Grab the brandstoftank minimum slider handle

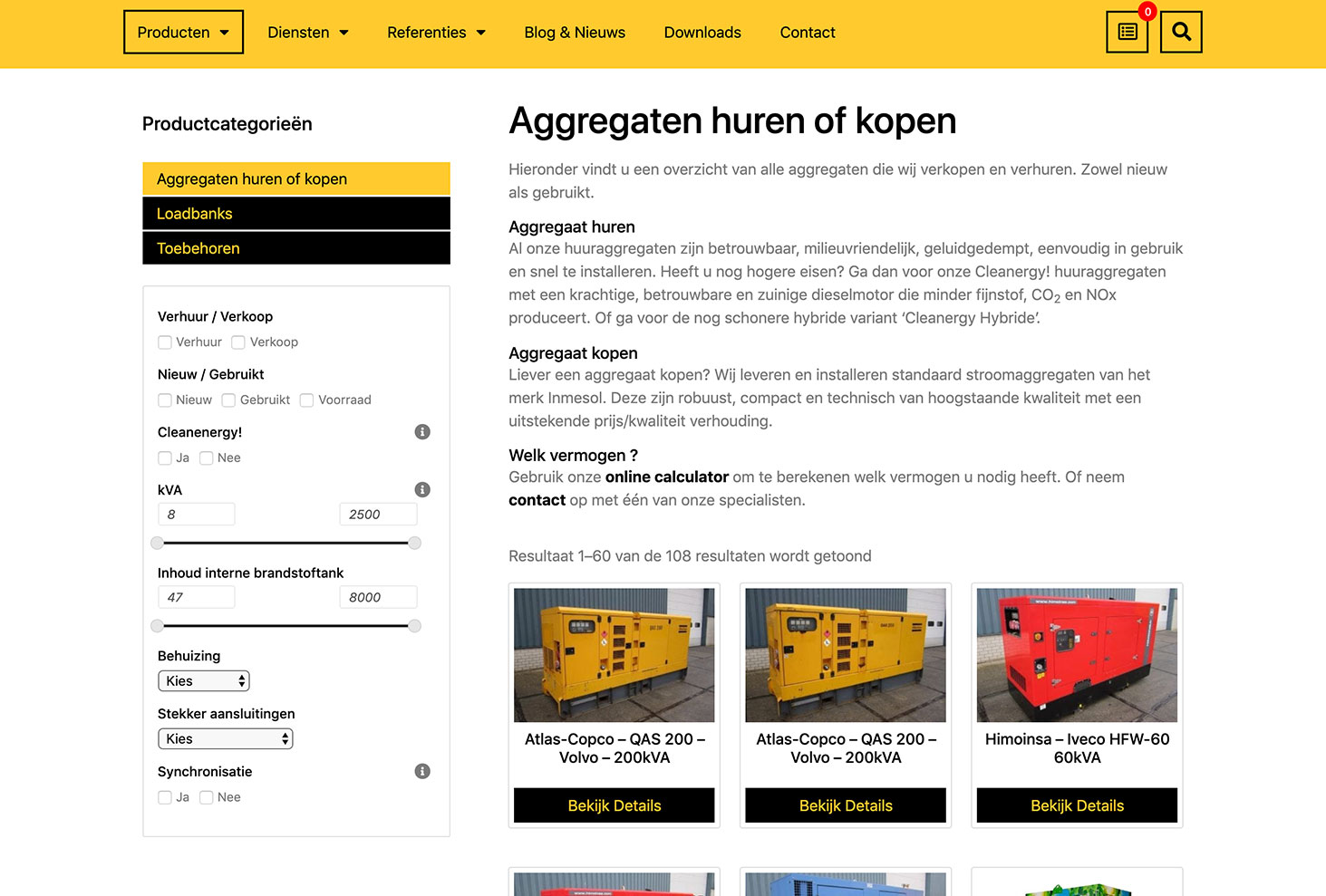coord(158,626)
